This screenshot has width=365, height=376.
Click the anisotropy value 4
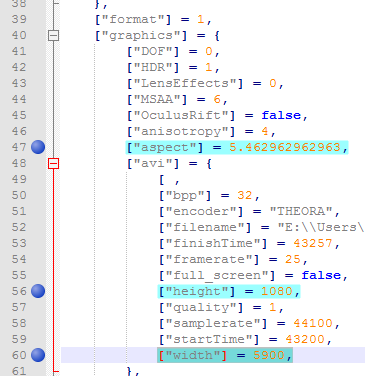(265, 131)
